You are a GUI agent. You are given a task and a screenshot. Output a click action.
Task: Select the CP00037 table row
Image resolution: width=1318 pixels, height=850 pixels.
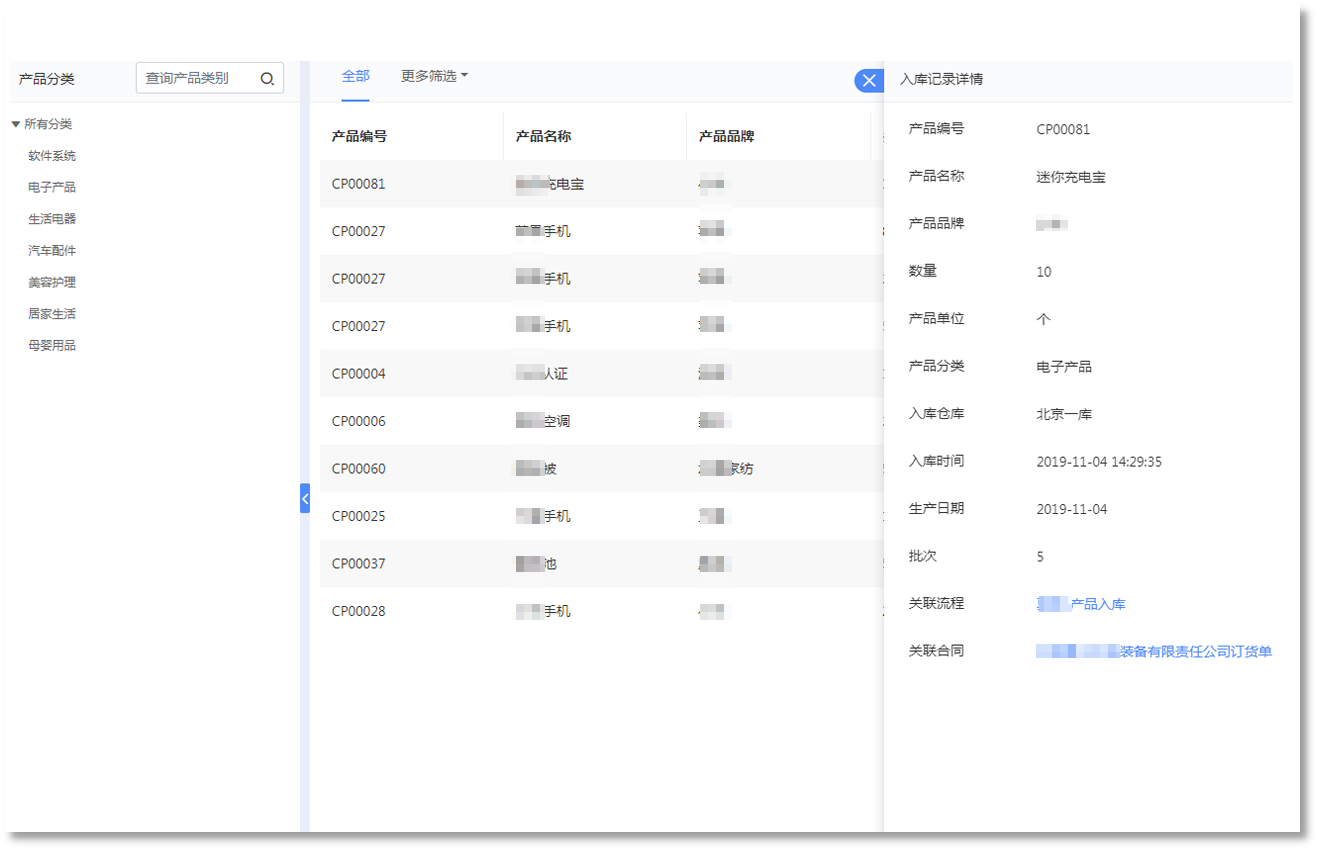click(x=602, y=564)
